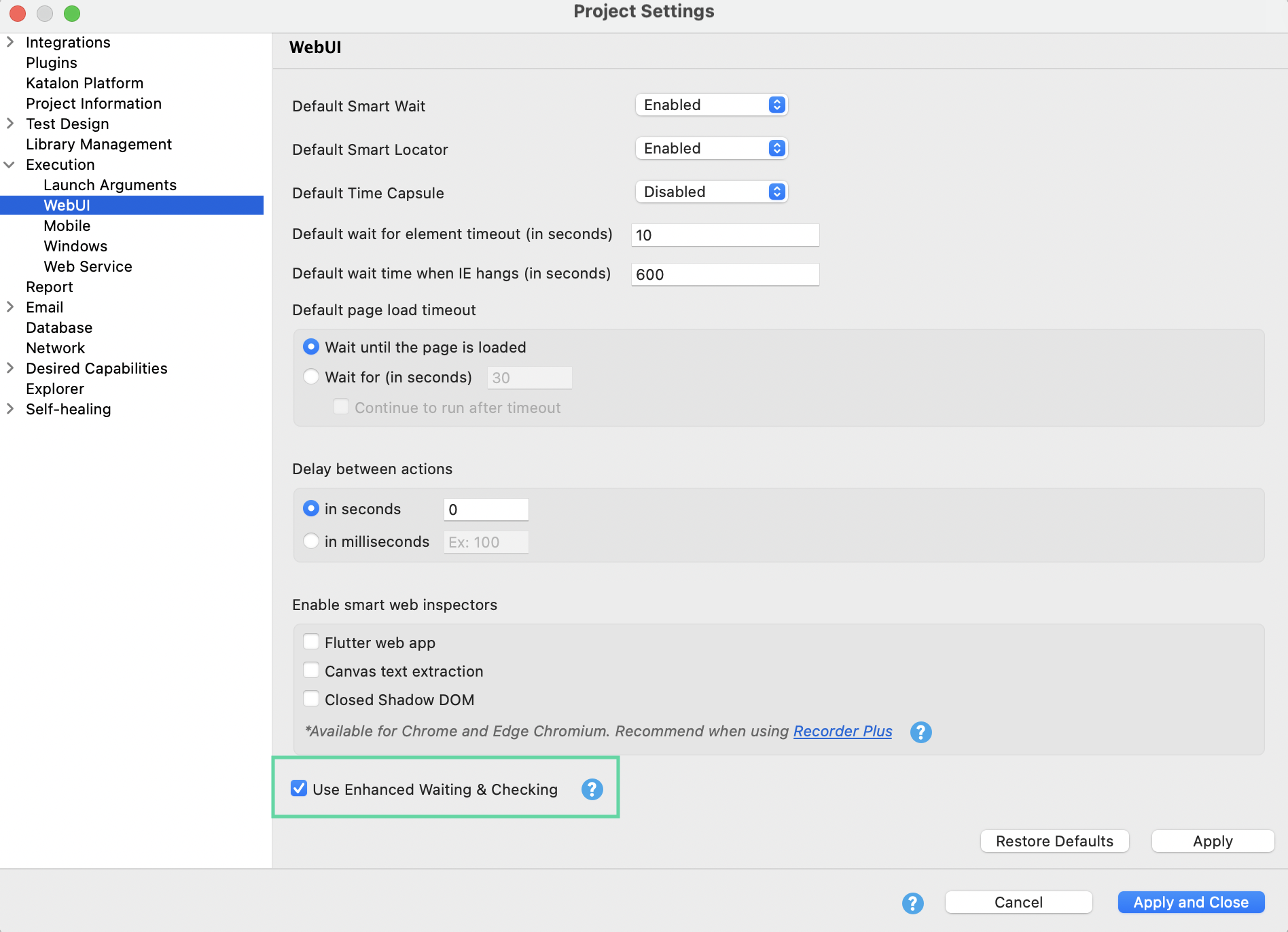The image size is (1288, 932).
Task: Select the Wait for (in seconds) option
Action: point(310,376)
